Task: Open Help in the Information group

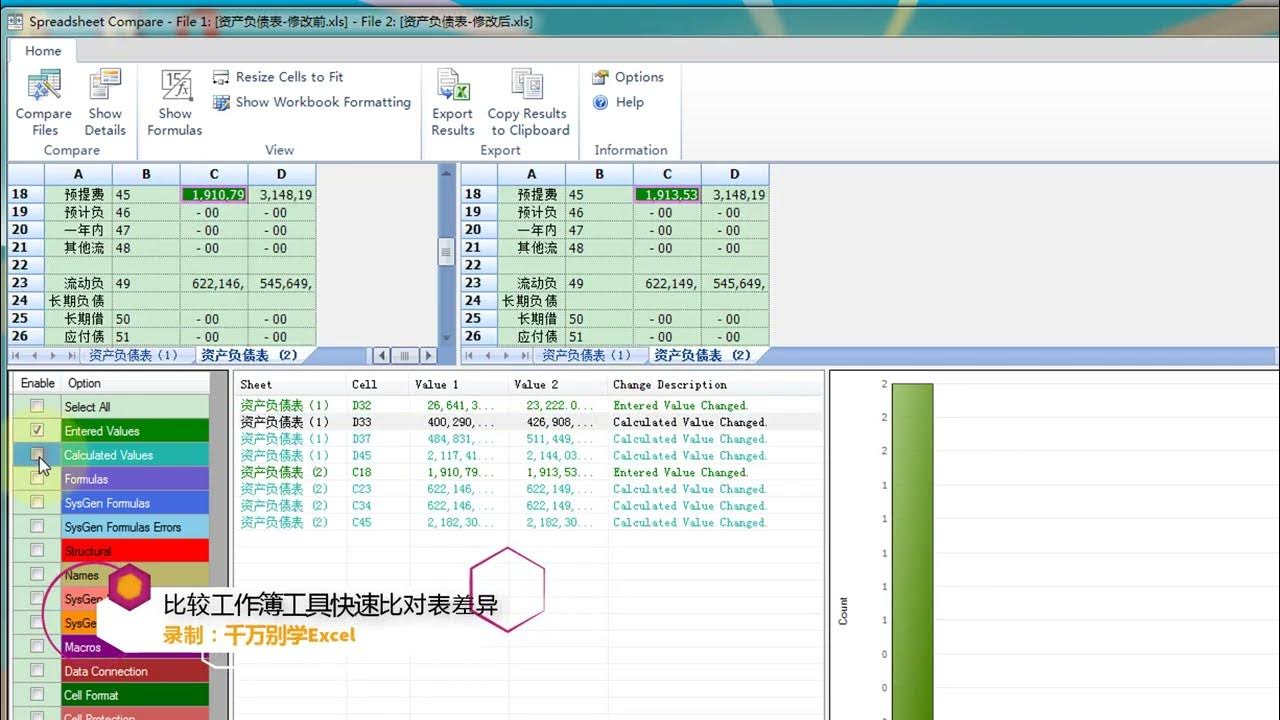Action: click(619, 102)
